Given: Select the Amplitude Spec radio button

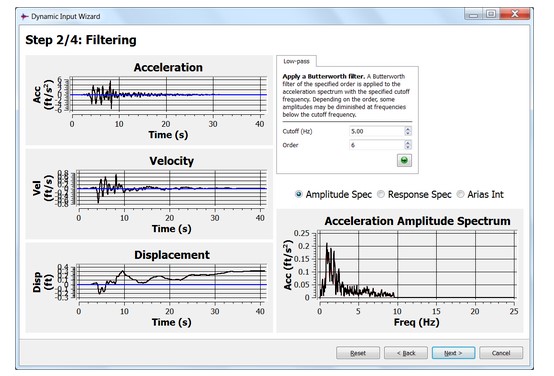Looking at the screenshot, I should pyautogui.click(x=299, y=194).
